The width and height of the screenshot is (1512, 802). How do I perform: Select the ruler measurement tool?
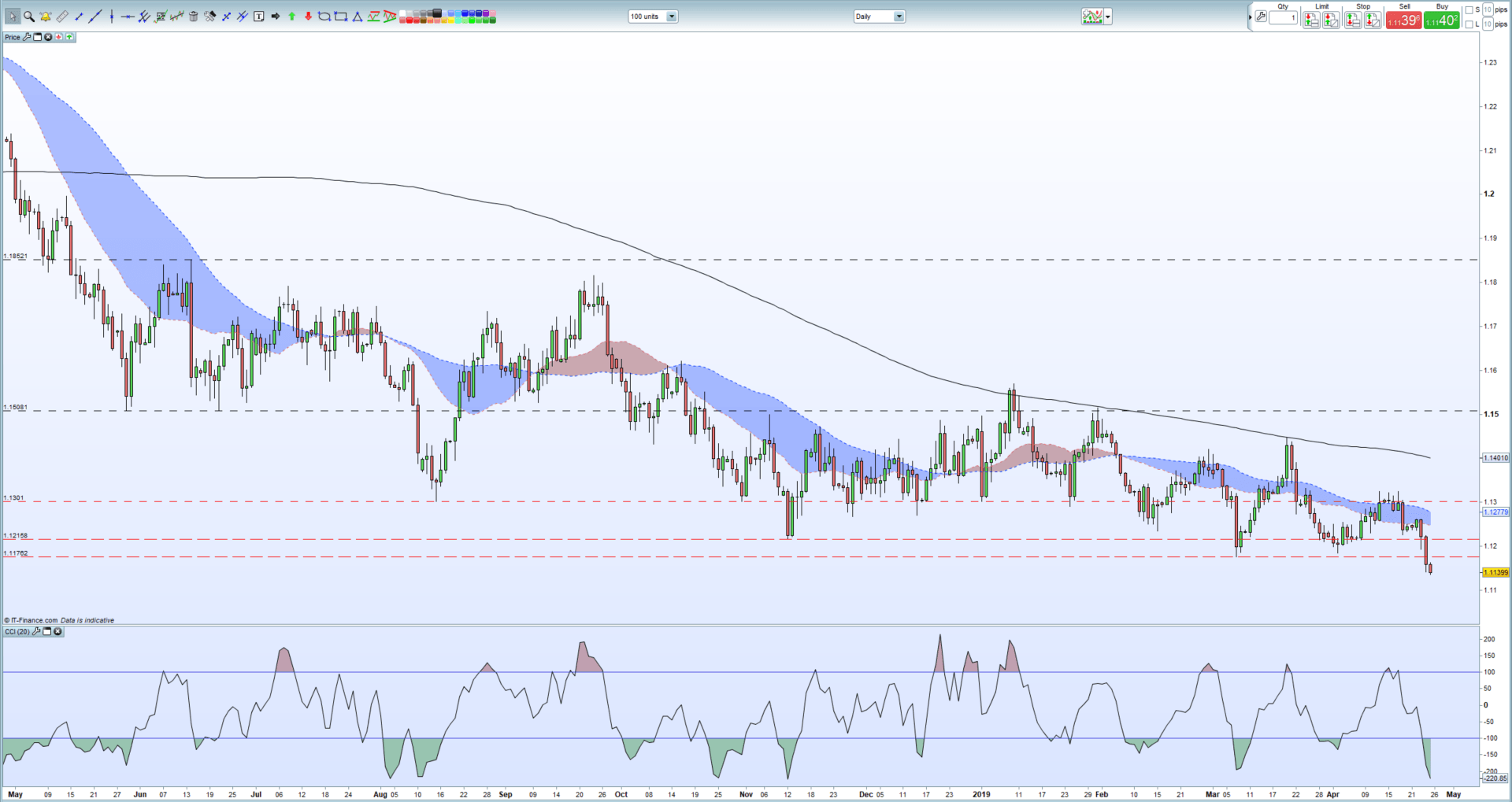[62, 16]
